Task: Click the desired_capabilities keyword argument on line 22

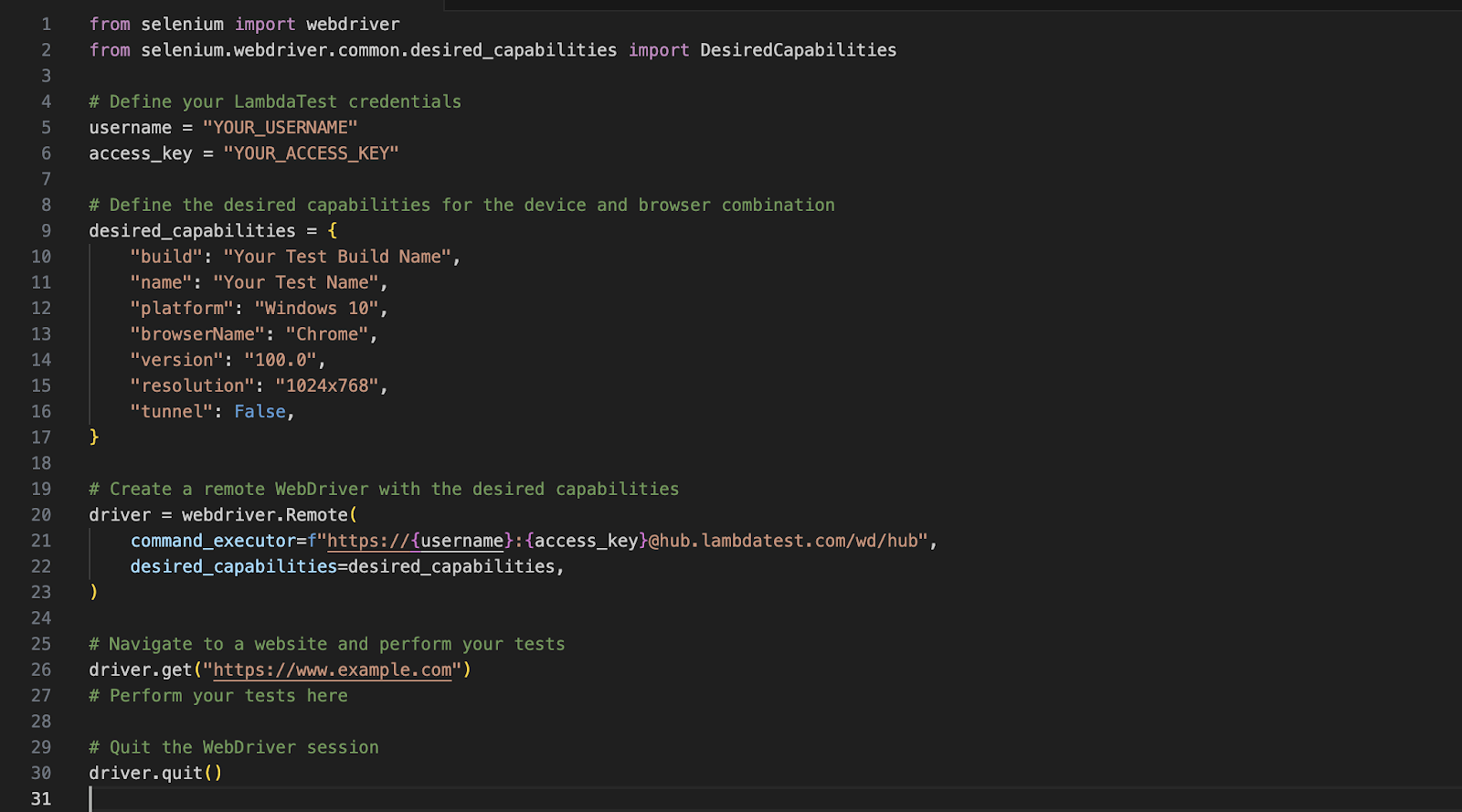Action: click(x=234, y=566)
